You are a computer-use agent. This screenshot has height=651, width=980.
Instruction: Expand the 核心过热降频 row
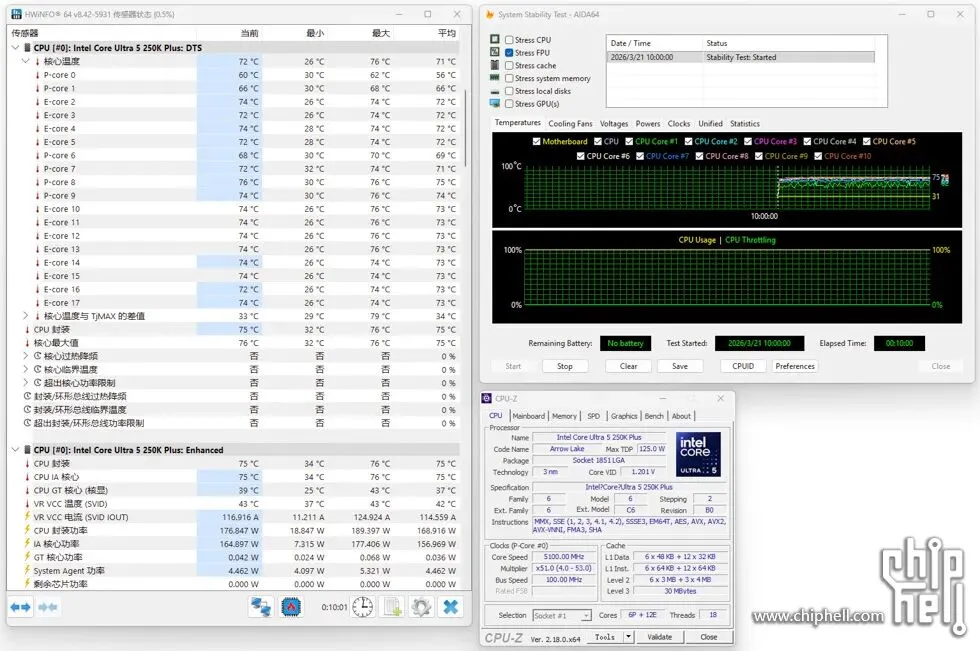26,356
